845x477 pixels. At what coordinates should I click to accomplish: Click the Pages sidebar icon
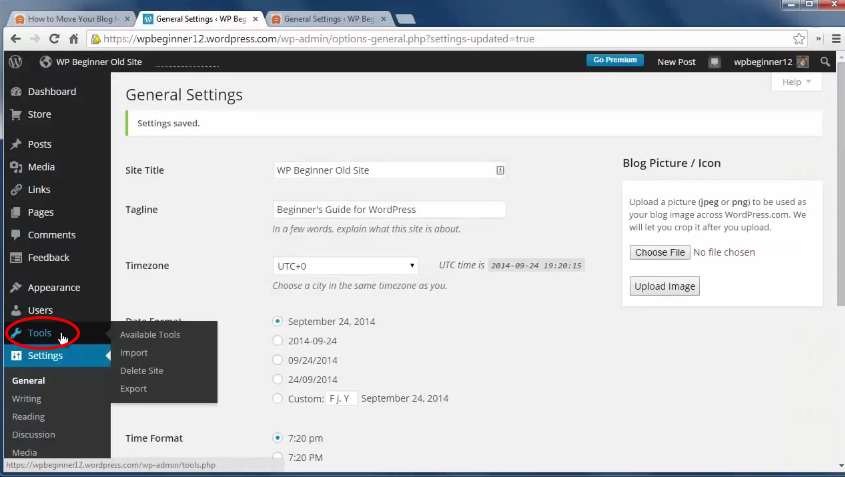(x=16, y=212)
